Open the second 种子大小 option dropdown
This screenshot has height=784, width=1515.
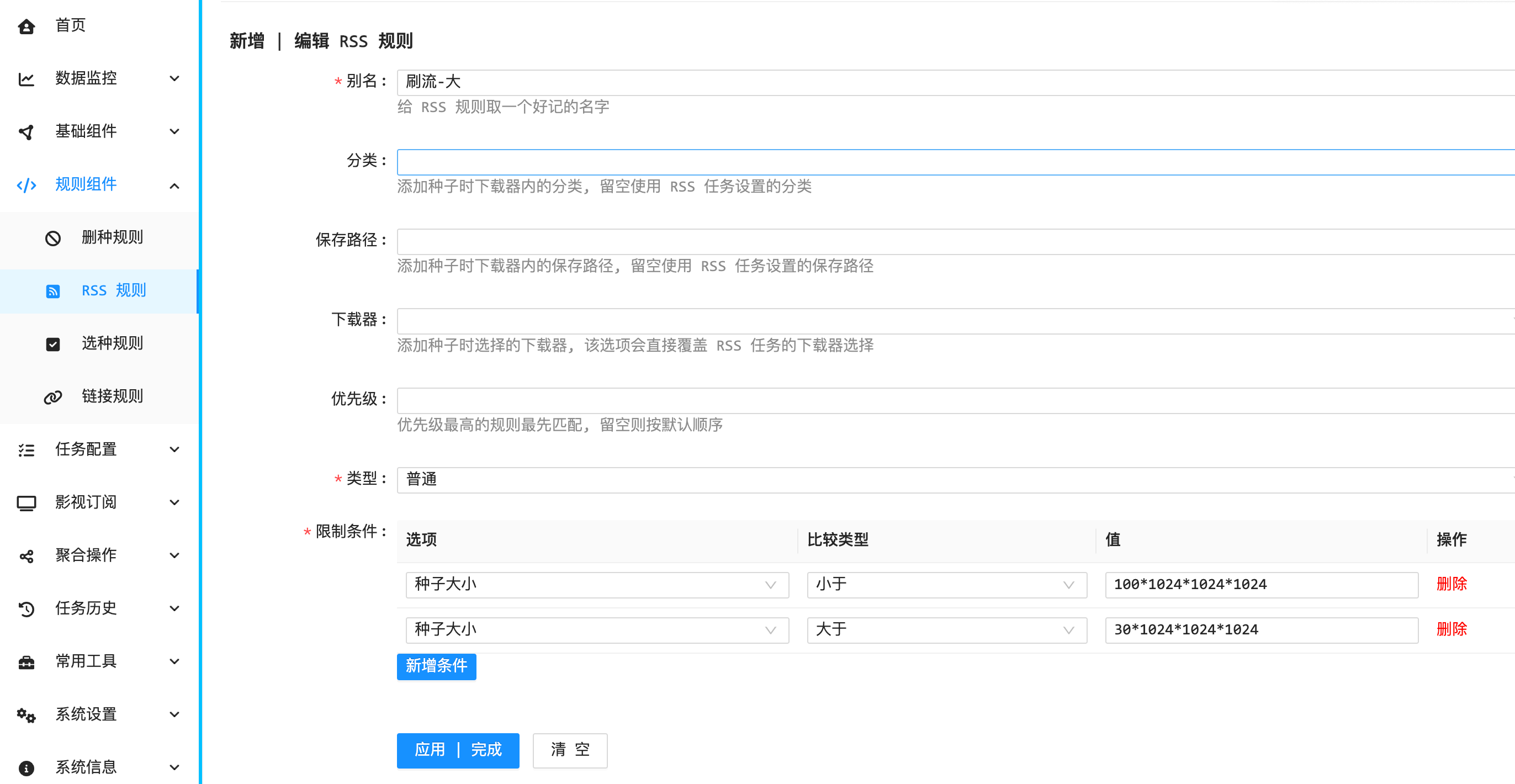click(x=596, y=630)
